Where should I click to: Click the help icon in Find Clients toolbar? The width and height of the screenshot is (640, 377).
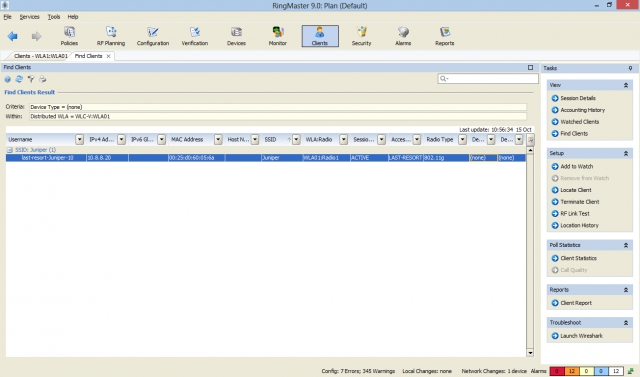(7, 79)
